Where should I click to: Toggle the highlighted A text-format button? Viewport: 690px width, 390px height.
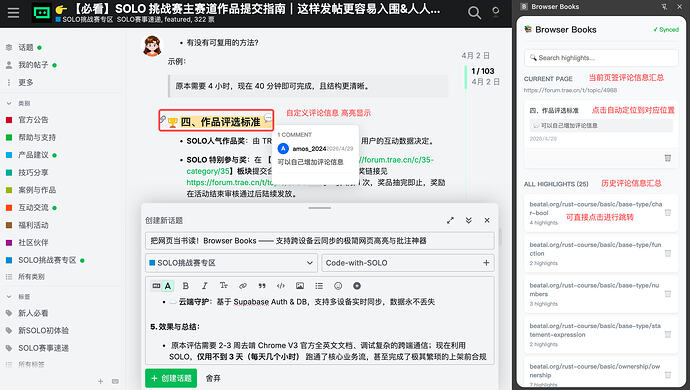click(168, 286)
